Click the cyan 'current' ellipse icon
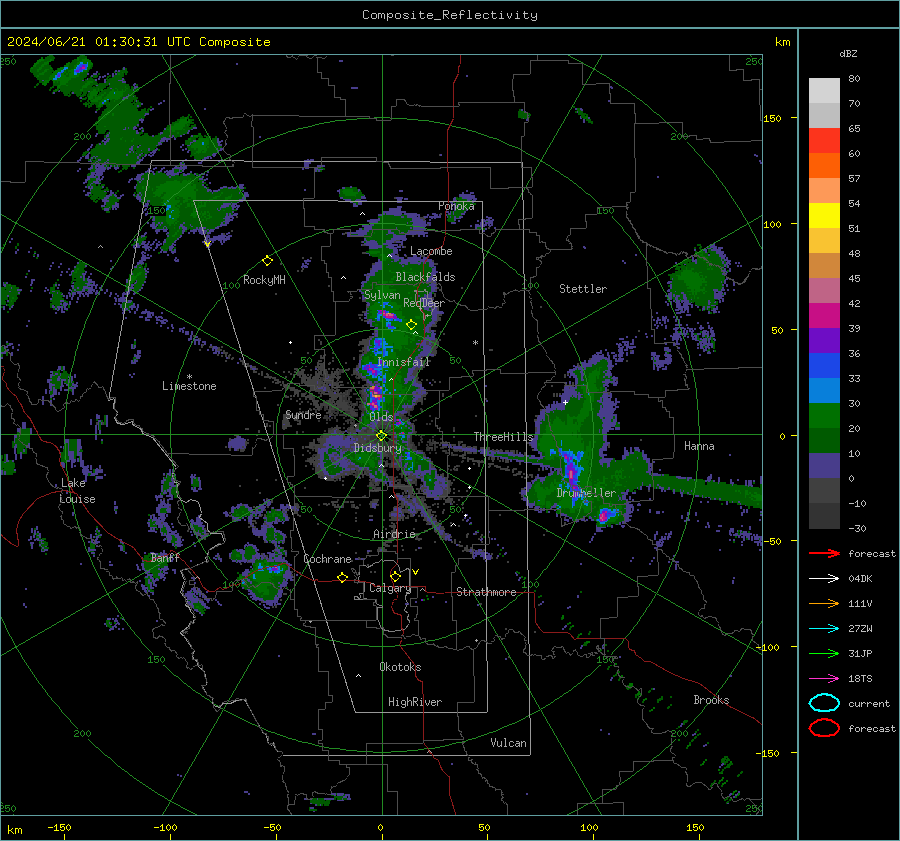Image resolution: width=900 pixels, height=841 pixels. pyautogui.click(x=824, y=703)
